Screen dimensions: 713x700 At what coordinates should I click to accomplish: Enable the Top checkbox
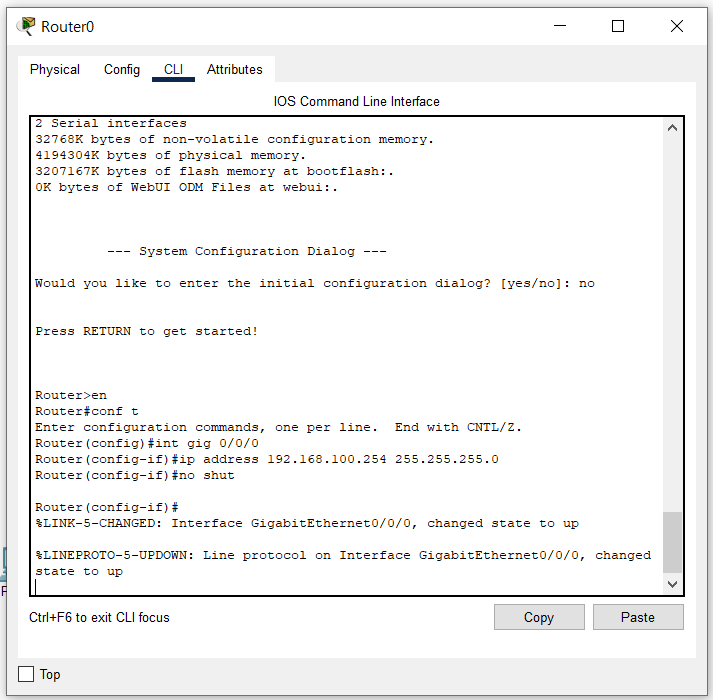coord(26,674)
